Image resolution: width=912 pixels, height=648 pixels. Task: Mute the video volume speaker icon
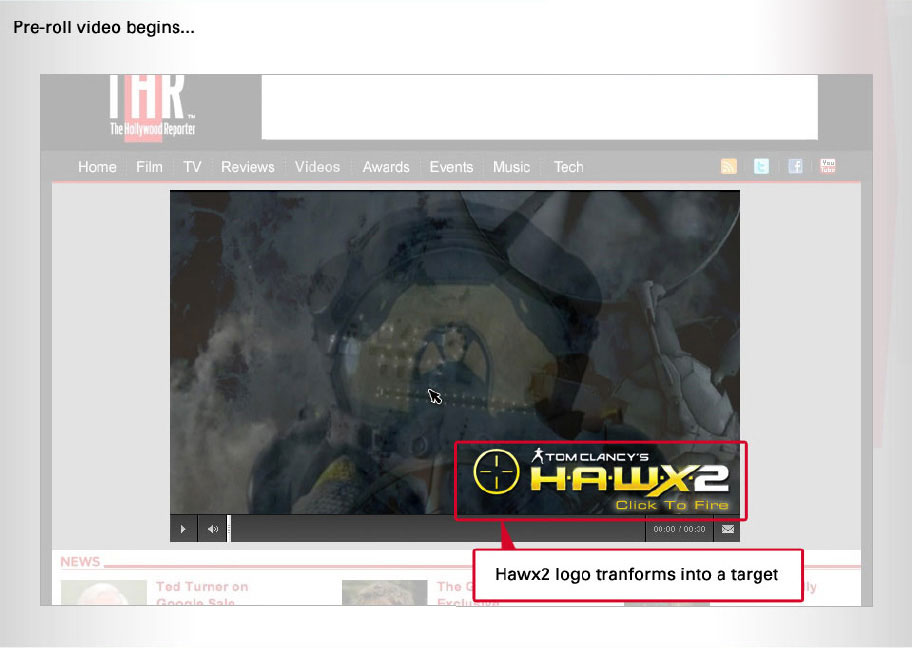click(213, 529)
